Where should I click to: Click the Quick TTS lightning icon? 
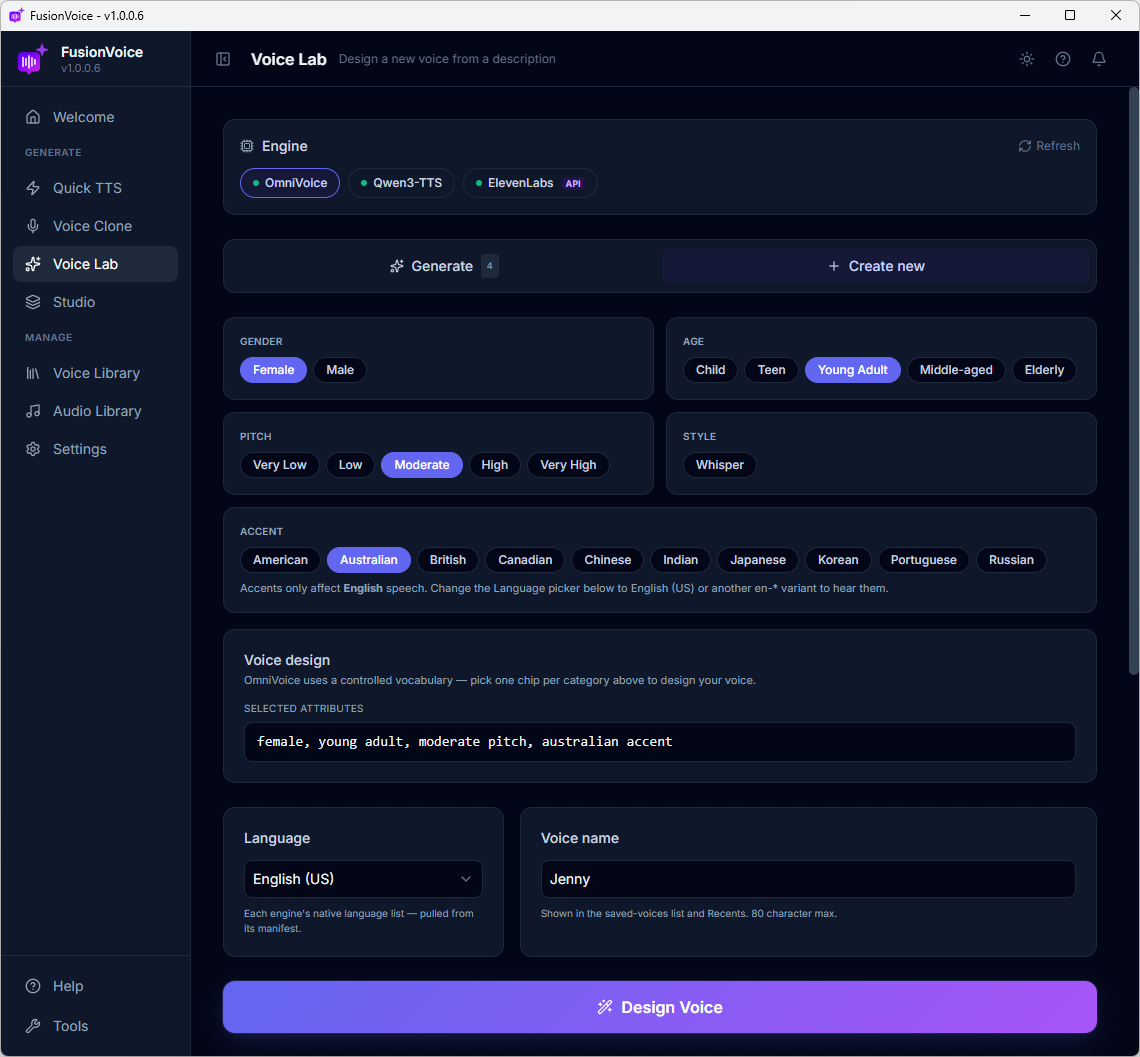click(33, 188)
